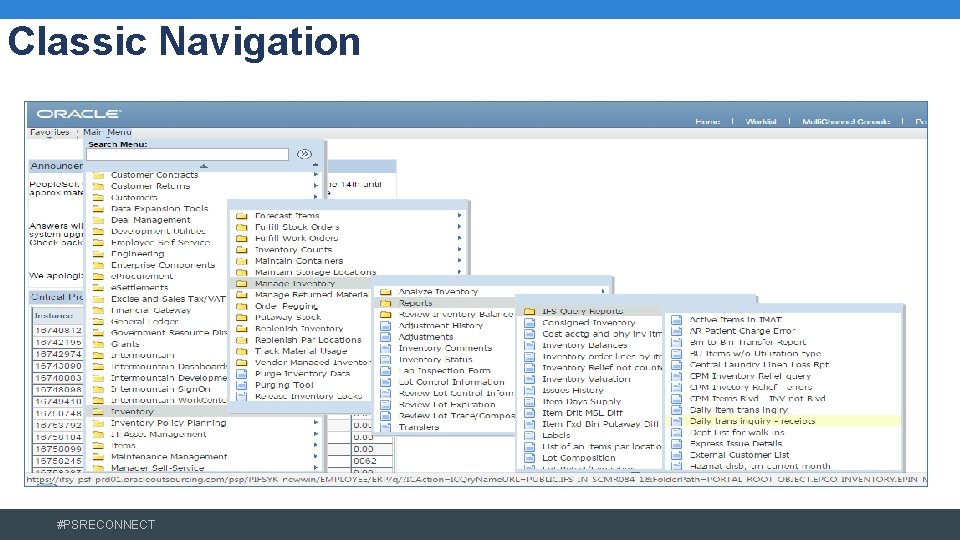Image resolution: width=960 pixels, height=540 pixels.
Task: Select the table cell showing 0062
Action: 372,461
